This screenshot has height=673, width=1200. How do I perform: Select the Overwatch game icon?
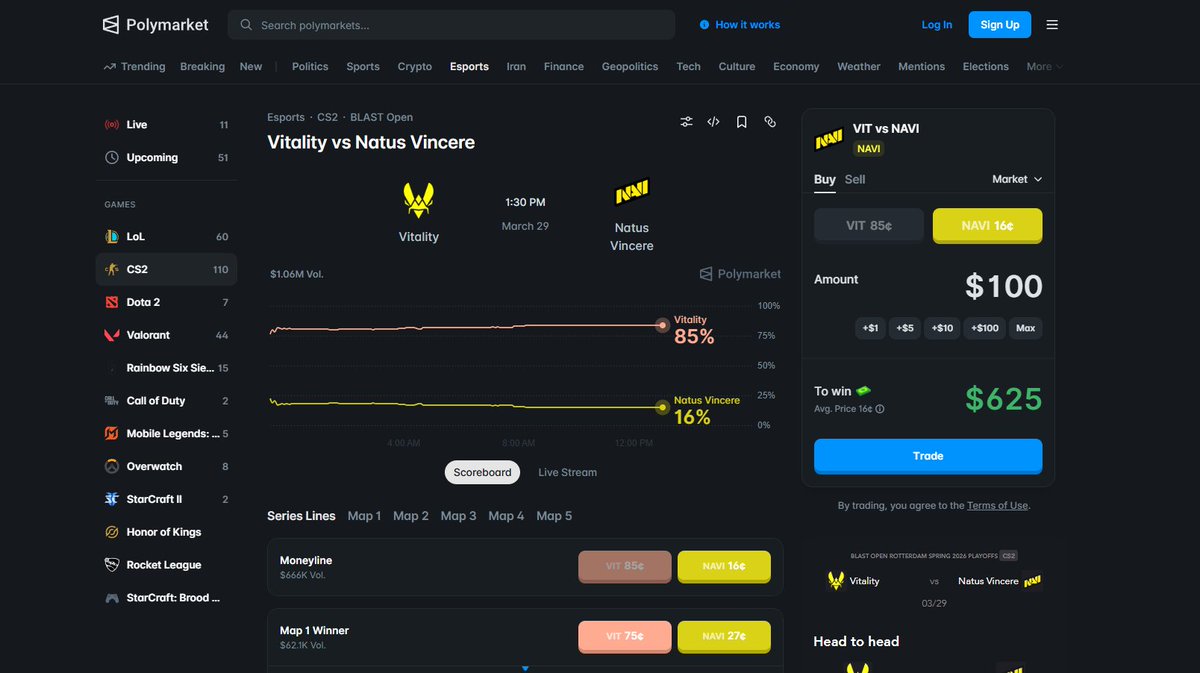coord(112,467)
